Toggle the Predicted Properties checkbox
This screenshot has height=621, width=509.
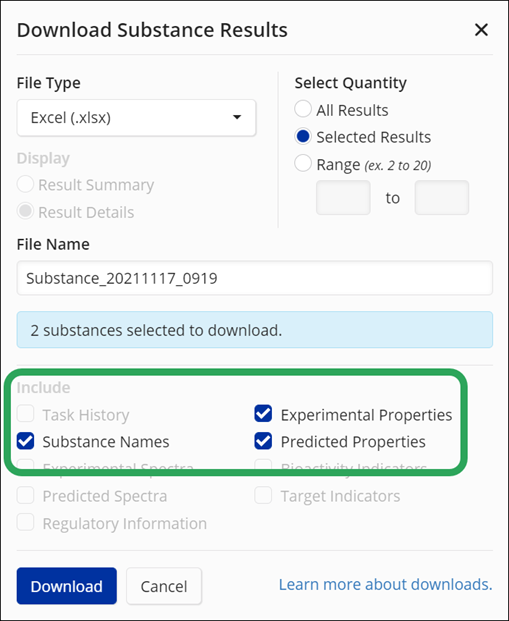pyautogui.click(x=263, y=441)
